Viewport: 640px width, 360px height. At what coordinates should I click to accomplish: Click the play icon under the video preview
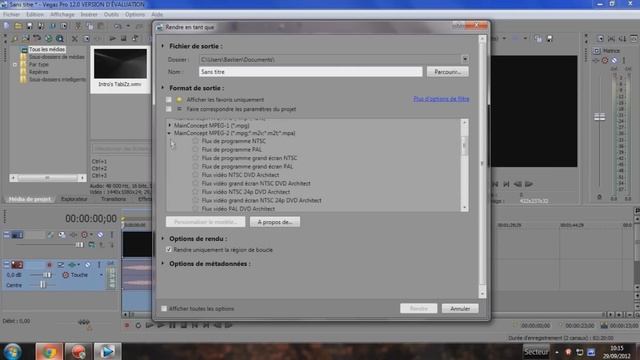[529, 184]
